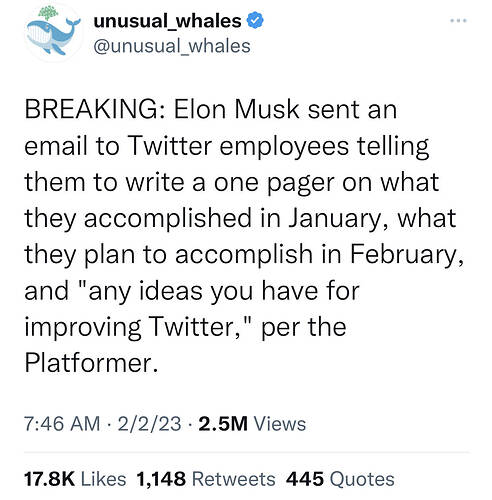
Task: Click the Likes label text
Action: 104,479
